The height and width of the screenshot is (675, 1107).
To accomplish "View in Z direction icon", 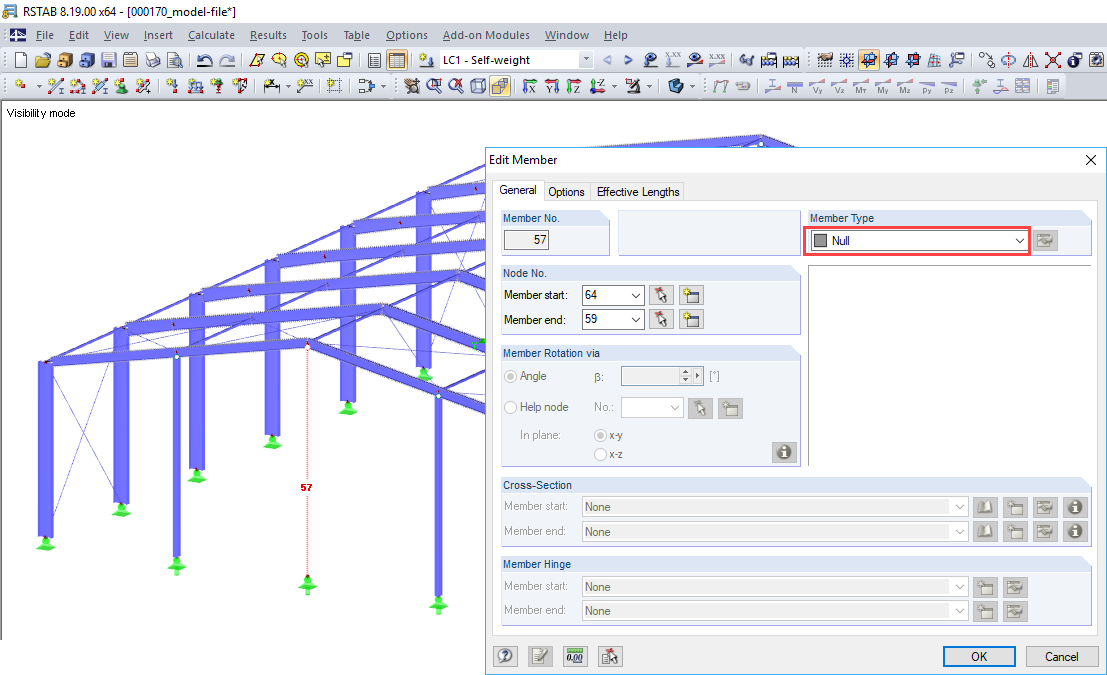I will [x=573, y=86].
